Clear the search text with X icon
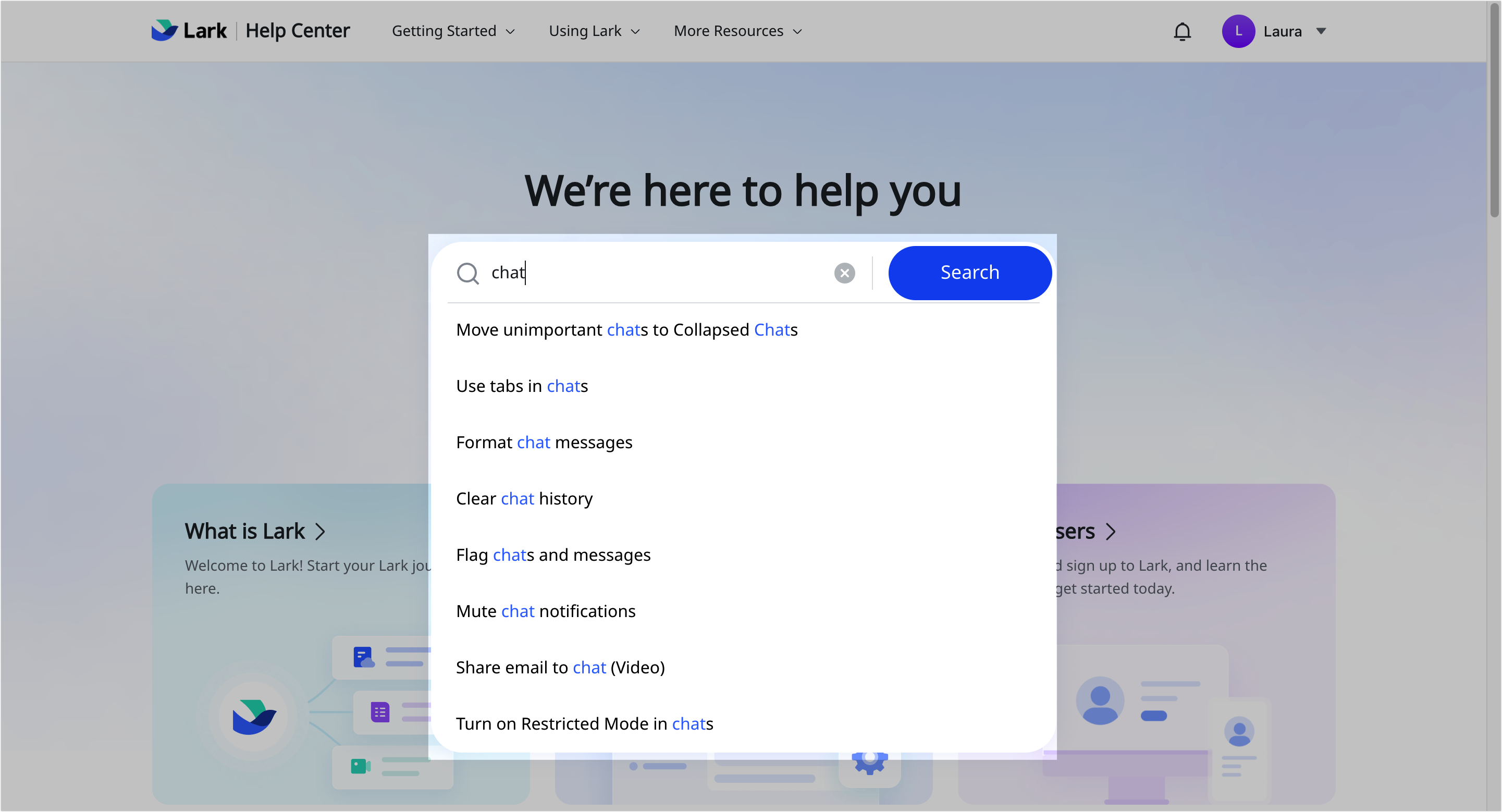Viewport: 1502px width, 812px height. 844,273
